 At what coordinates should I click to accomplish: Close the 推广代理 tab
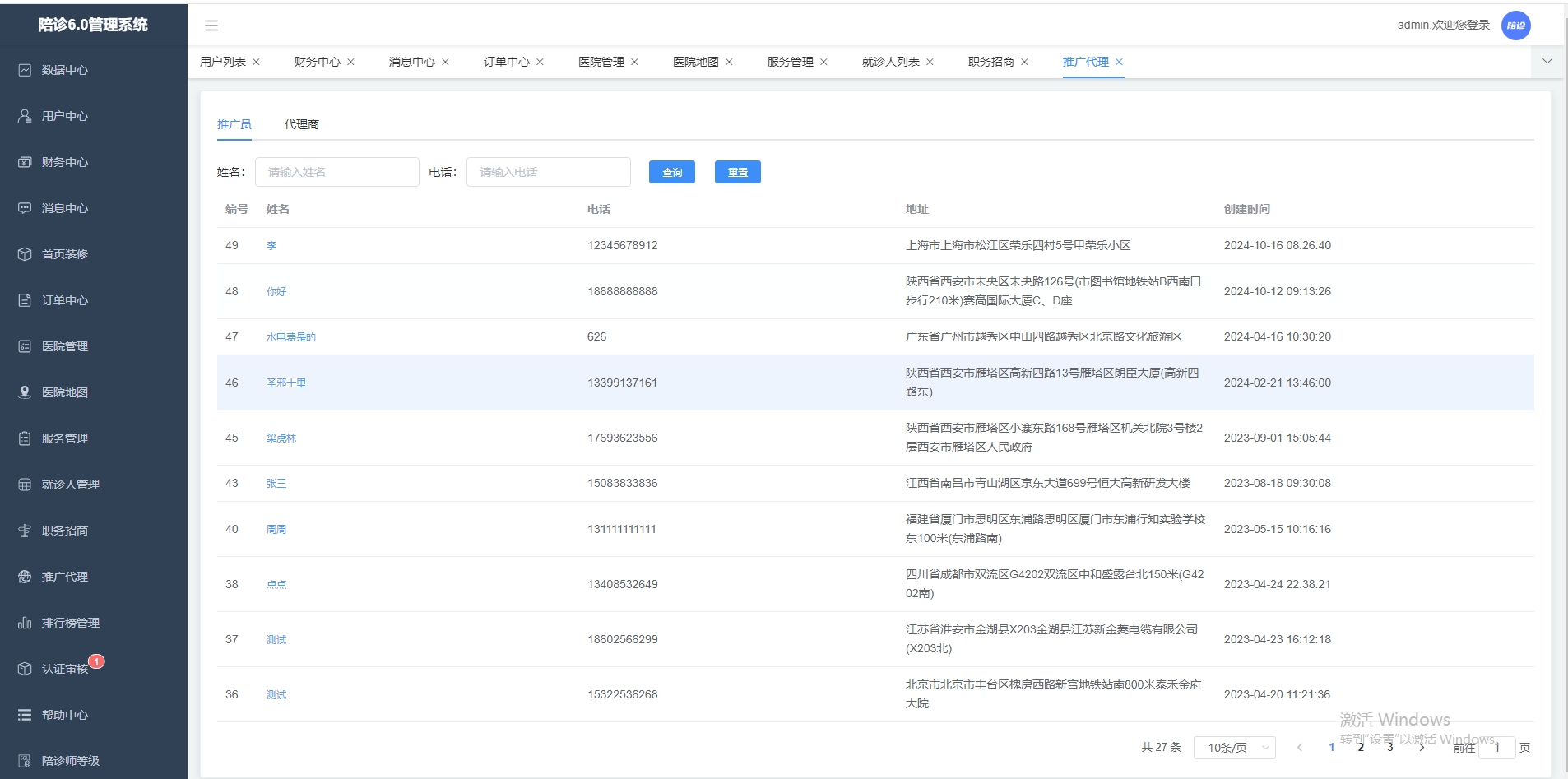1119,62
